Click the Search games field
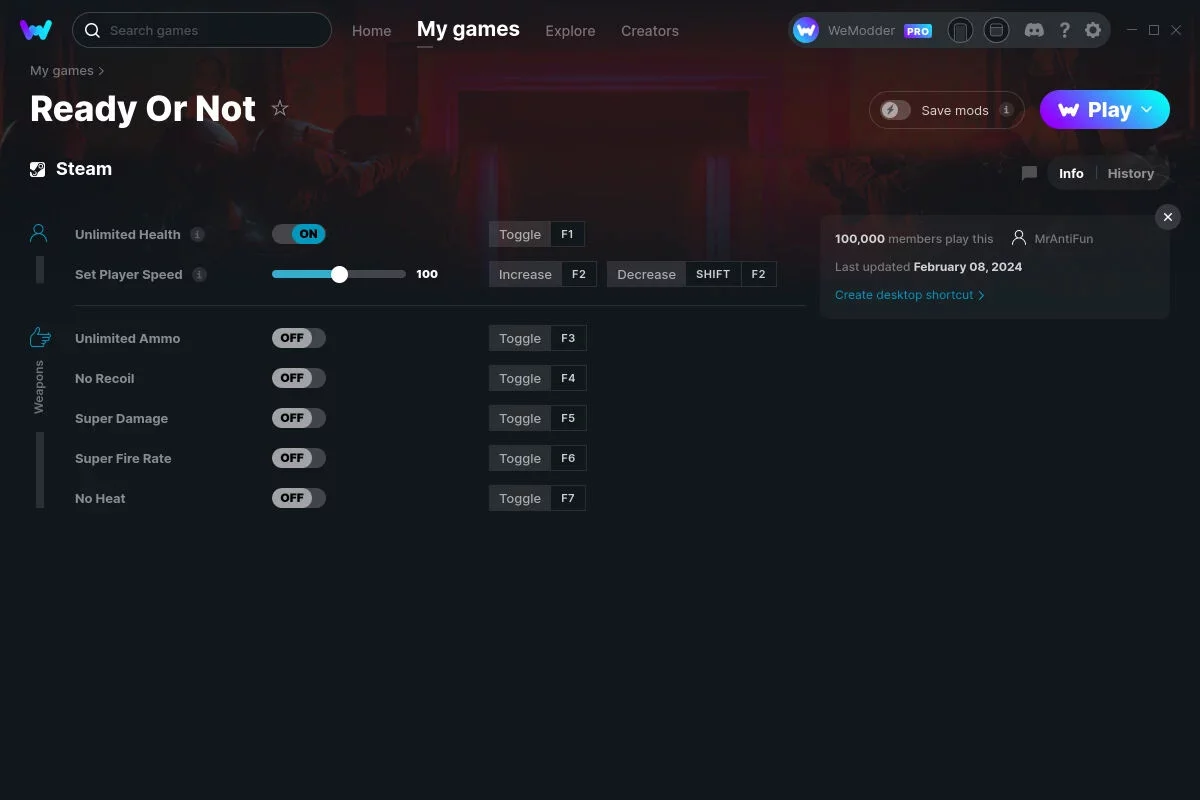Viewport: 1200px width, 800px height. tap(202, 30)
